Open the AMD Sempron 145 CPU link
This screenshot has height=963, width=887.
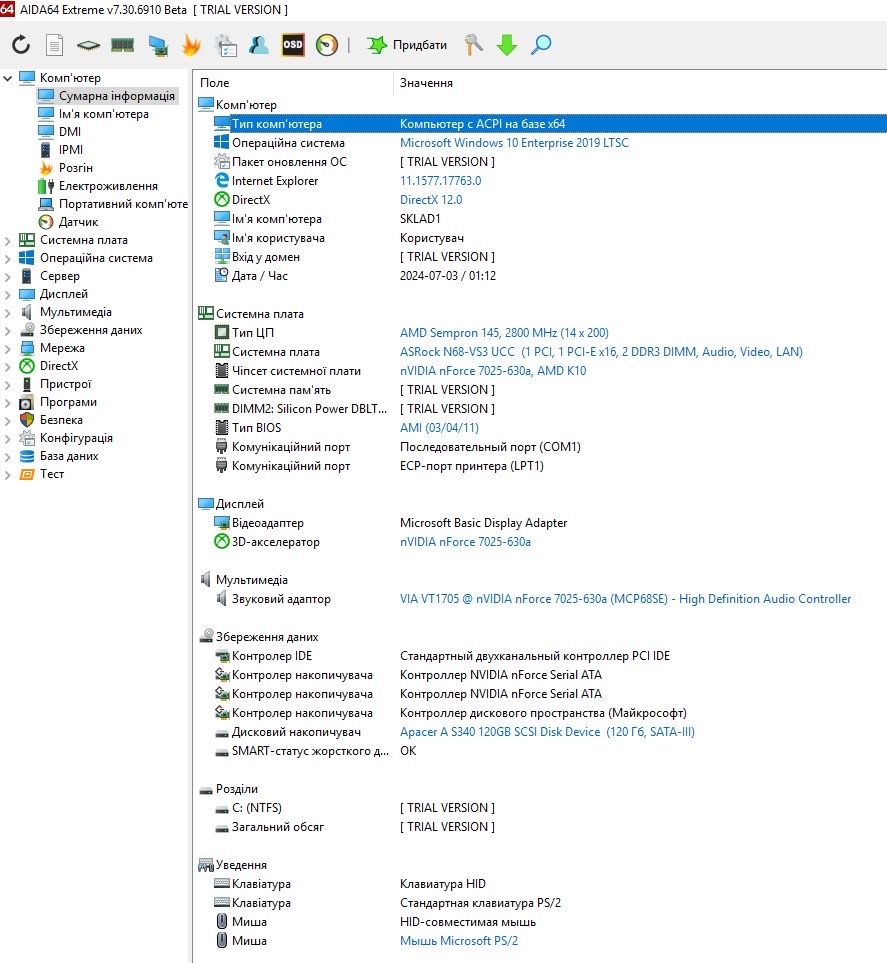[x=504, y=333]
